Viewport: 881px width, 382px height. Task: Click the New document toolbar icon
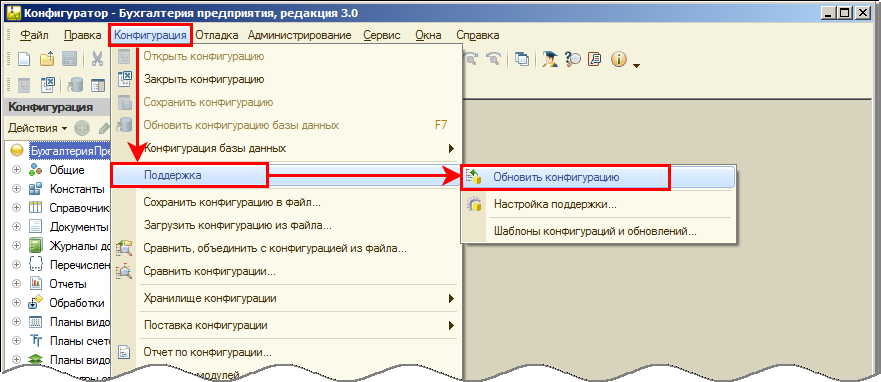coord(24,59)
